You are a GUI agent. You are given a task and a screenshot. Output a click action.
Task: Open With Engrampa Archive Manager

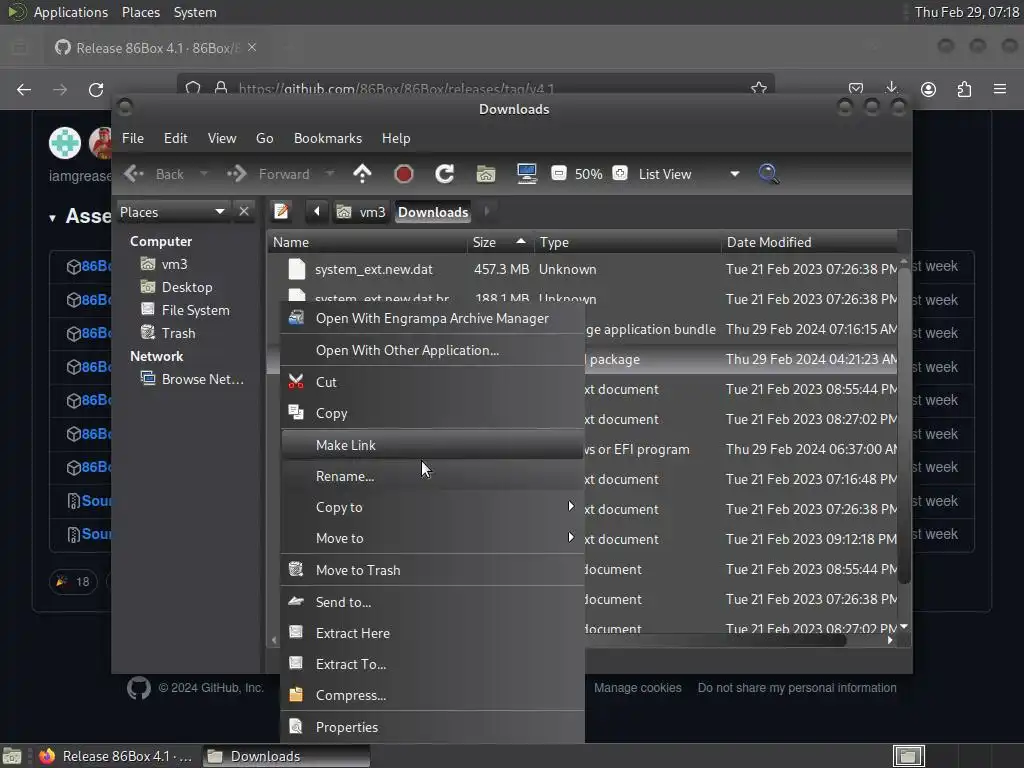click(432, 318)
